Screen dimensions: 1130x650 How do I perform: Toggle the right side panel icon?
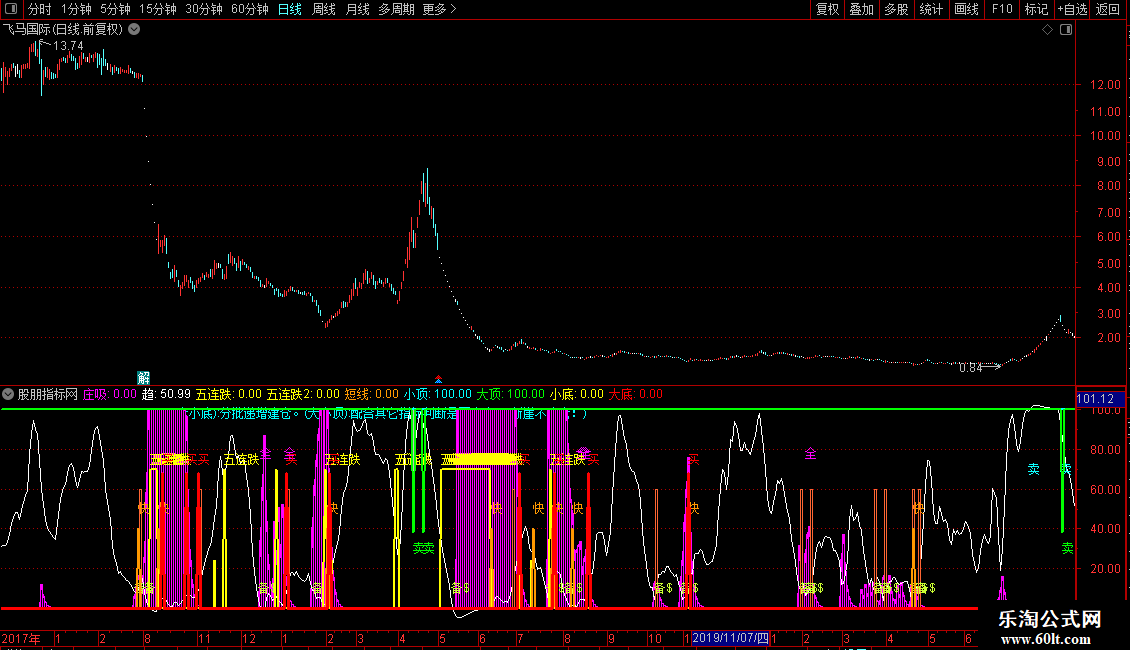click(1066, 30)
